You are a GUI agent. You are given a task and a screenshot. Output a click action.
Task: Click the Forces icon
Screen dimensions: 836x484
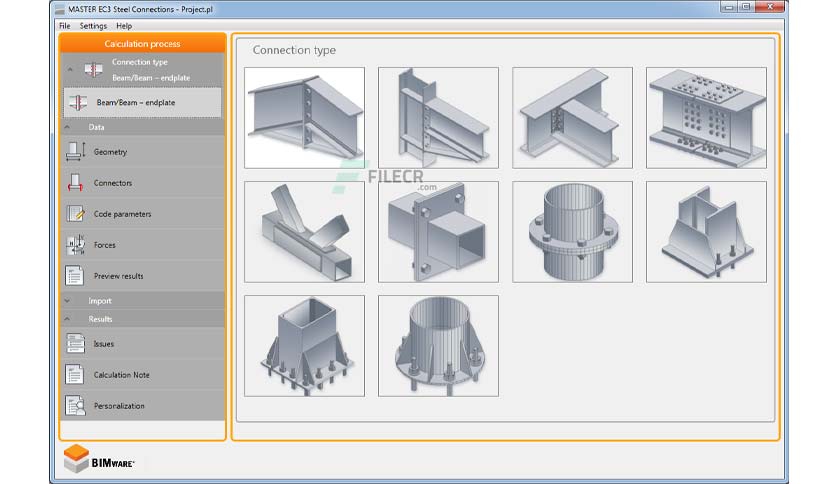[x=75, y=245]
